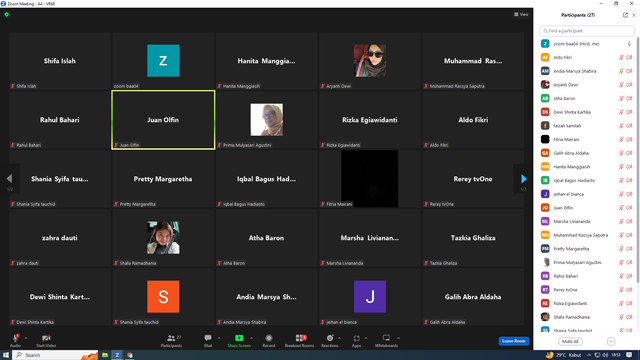Click the Windows taskbar Search box
This screenshot has height=360, width=640.
click(56, 355)
